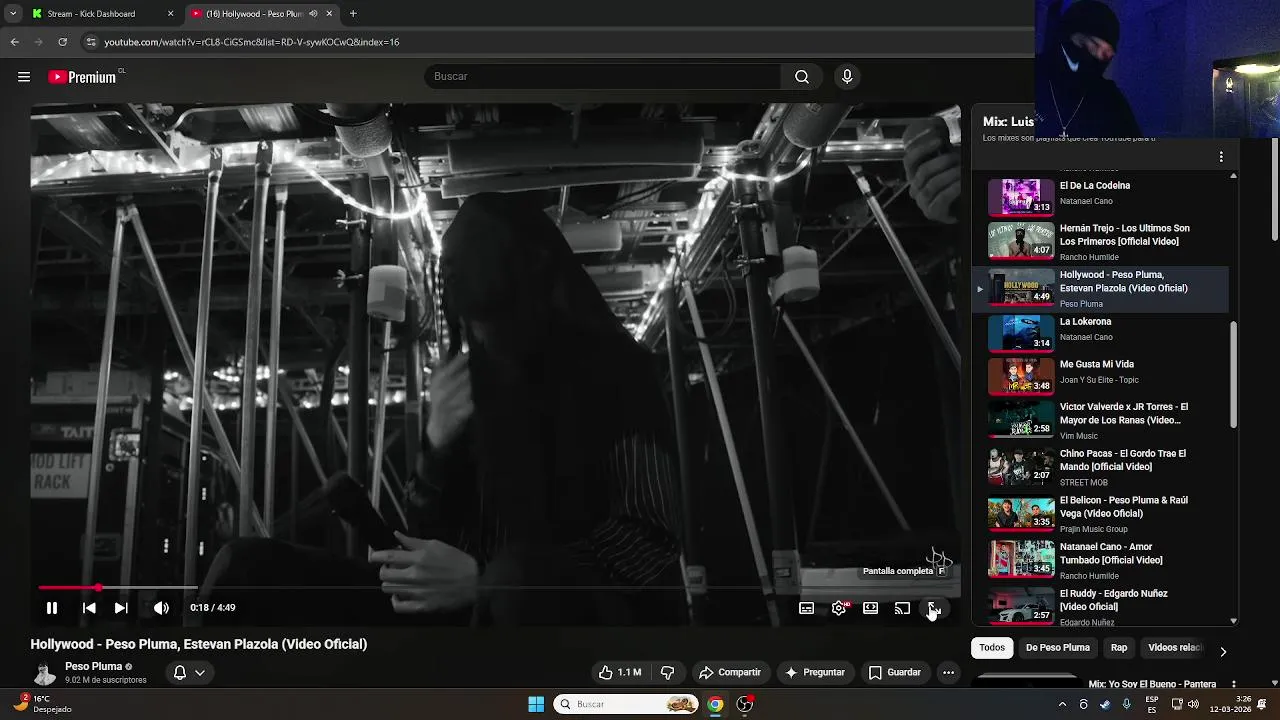1280x720 pixels.
Task: Select current Hollywood - Peso Pluma playlist item
Action: coord(1100,288)
